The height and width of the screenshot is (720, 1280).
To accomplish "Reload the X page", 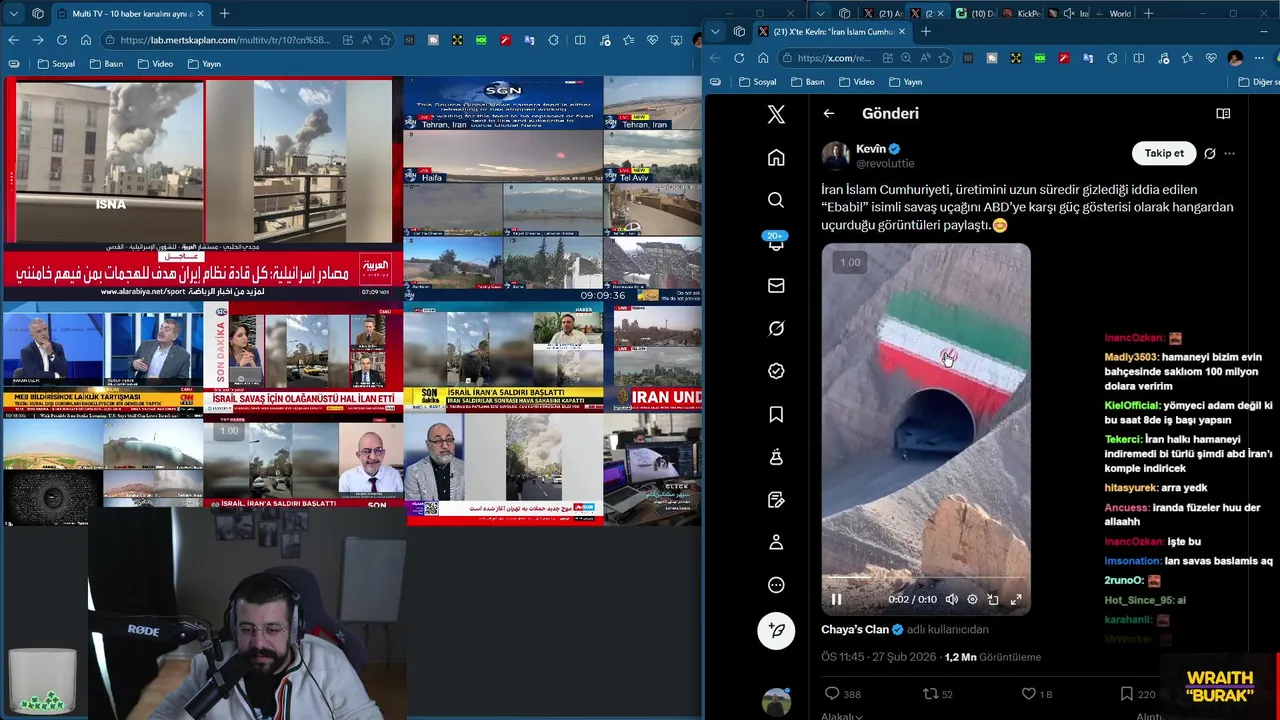I will [739, 58].
